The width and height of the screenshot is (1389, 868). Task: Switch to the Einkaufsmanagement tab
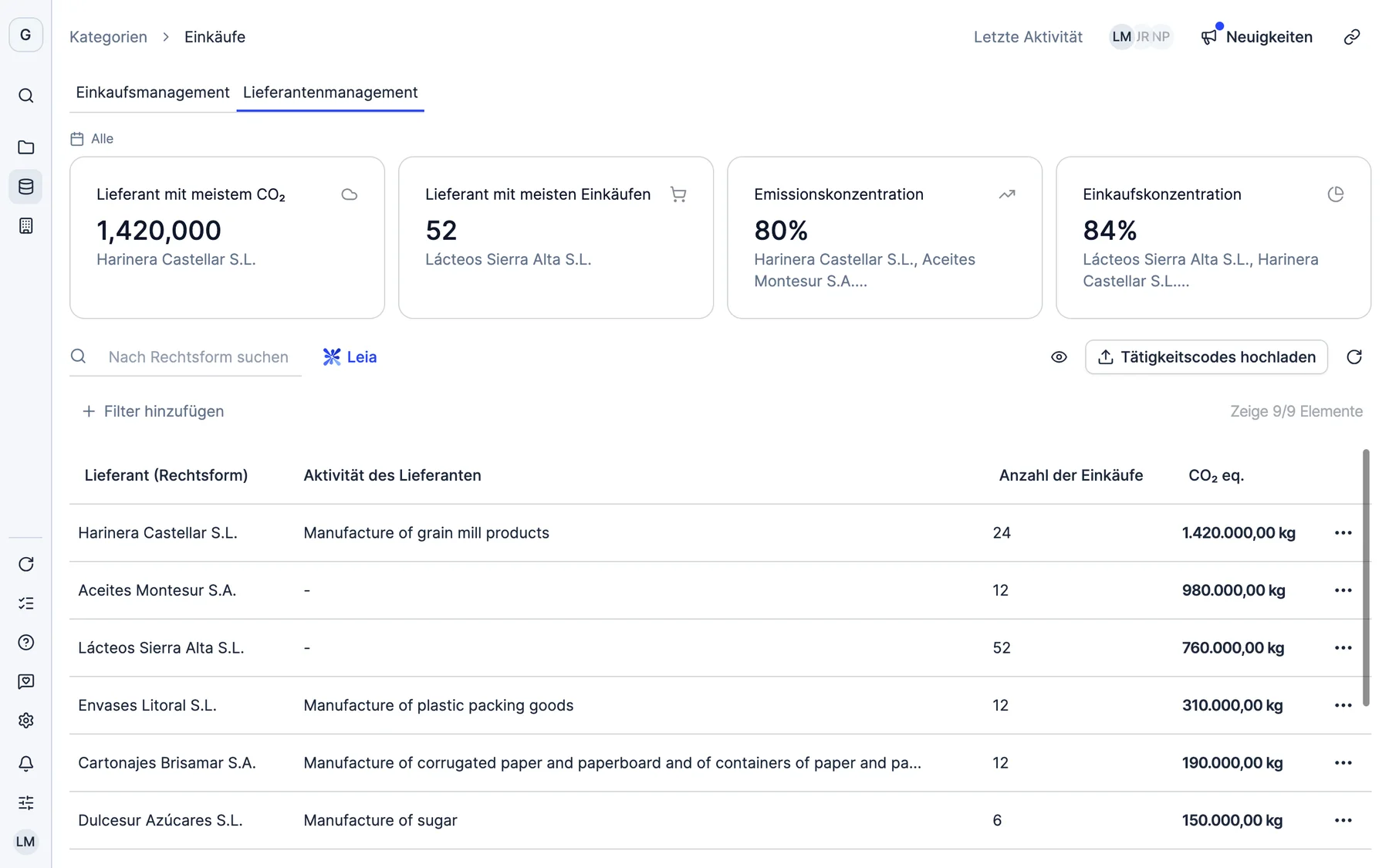coord(153,93)
